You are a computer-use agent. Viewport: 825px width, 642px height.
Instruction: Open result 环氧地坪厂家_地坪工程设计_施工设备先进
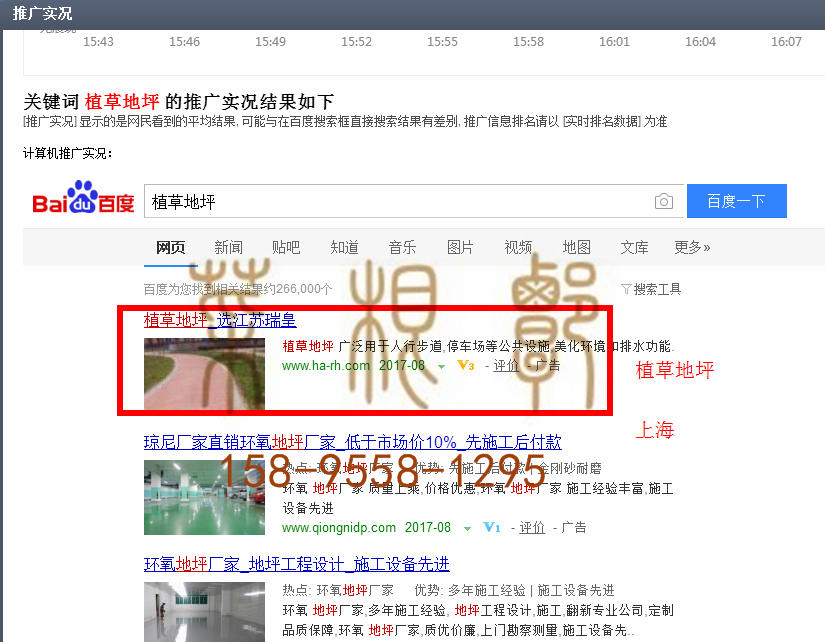point(297,564)
